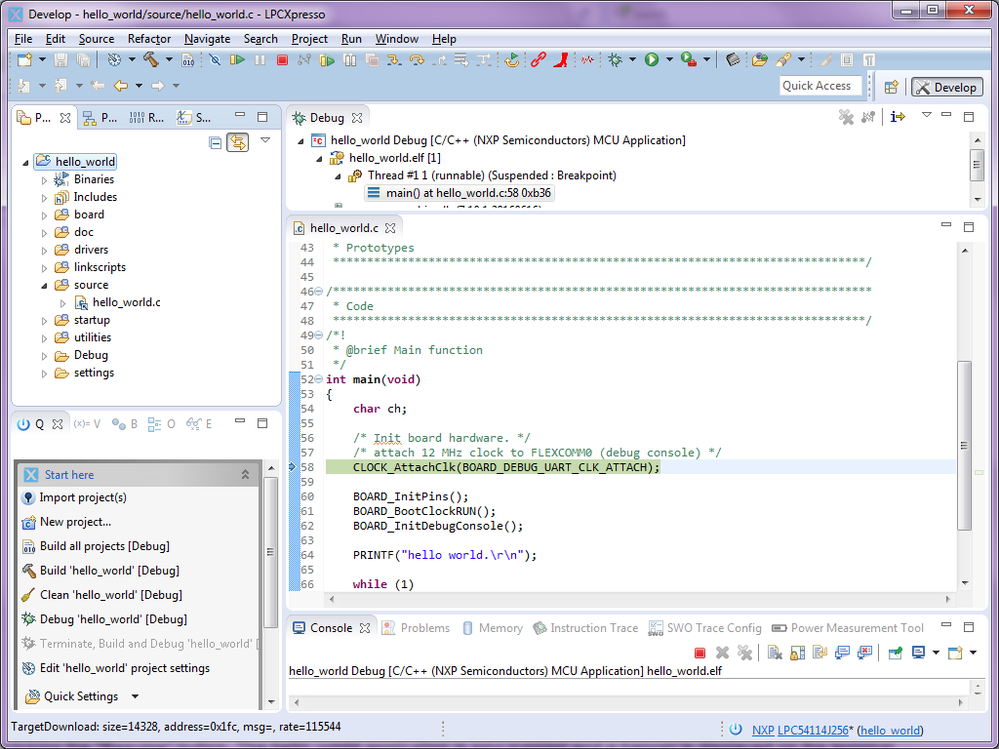Click the Resume debug toolbar icon

(x=237, y=60)
